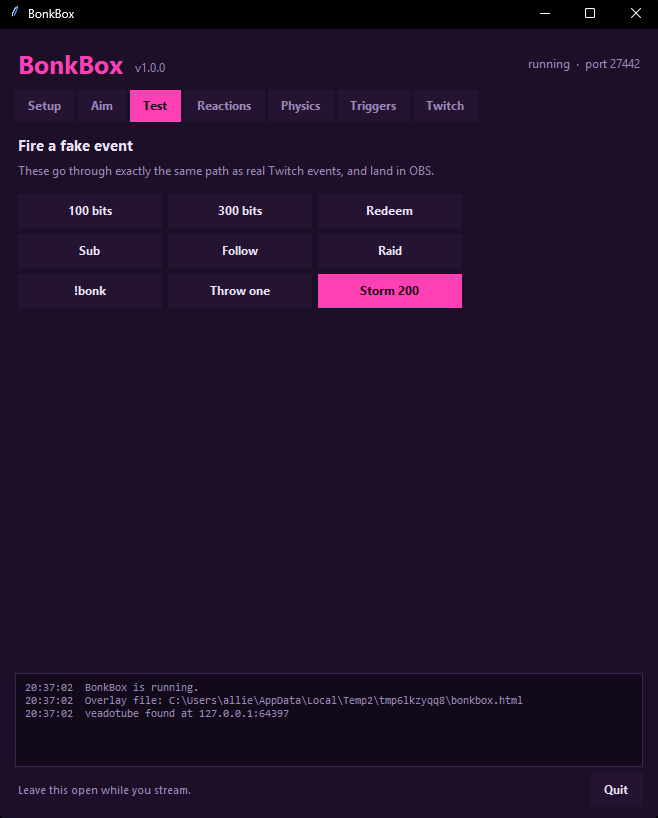The image size is (658, 818).
Task: Open the Physics tab
Action: 301,106
